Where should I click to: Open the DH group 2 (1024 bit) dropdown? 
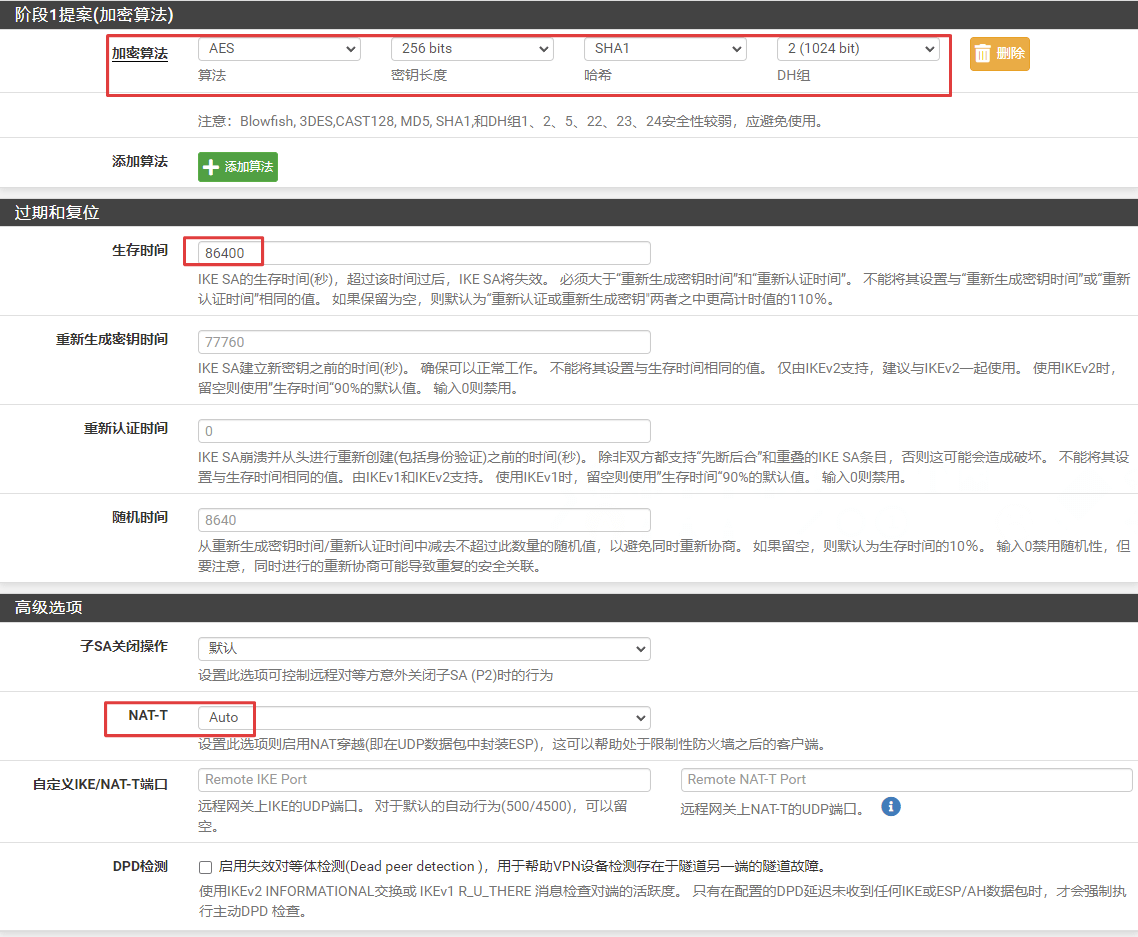point(858,48)
